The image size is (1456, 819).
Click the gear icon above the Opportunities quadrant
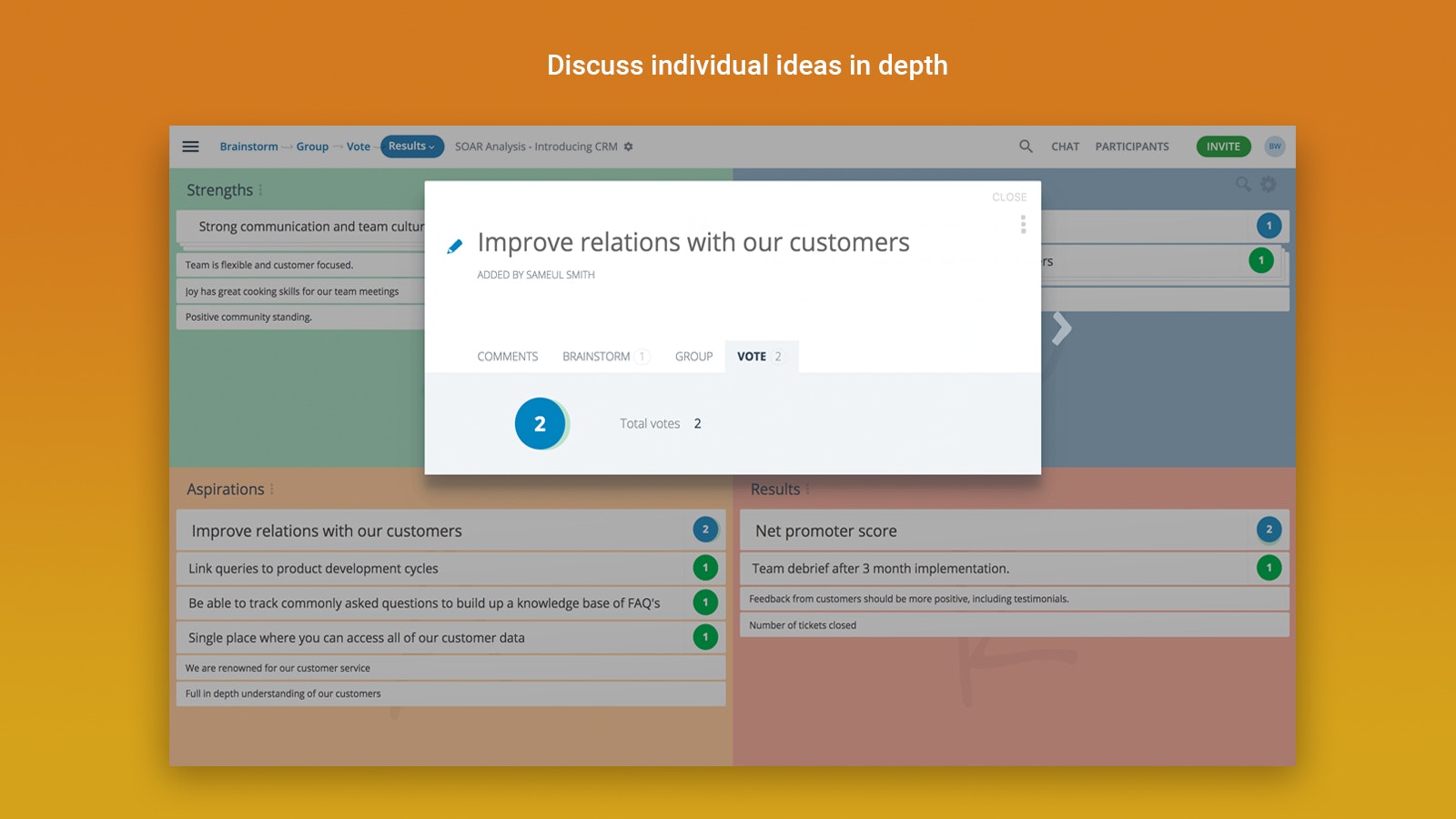pyautogui.click(x=1266, y=185)
